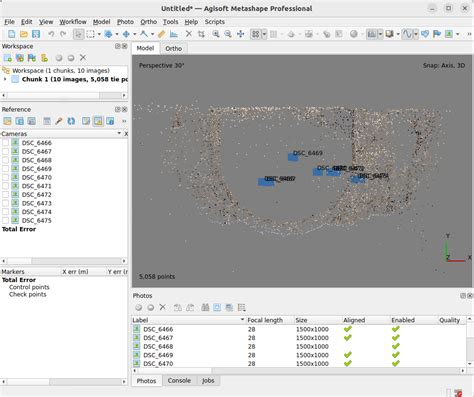
Task: Enable the DSC_6474 camera checkbox
Action: (5, 212)
